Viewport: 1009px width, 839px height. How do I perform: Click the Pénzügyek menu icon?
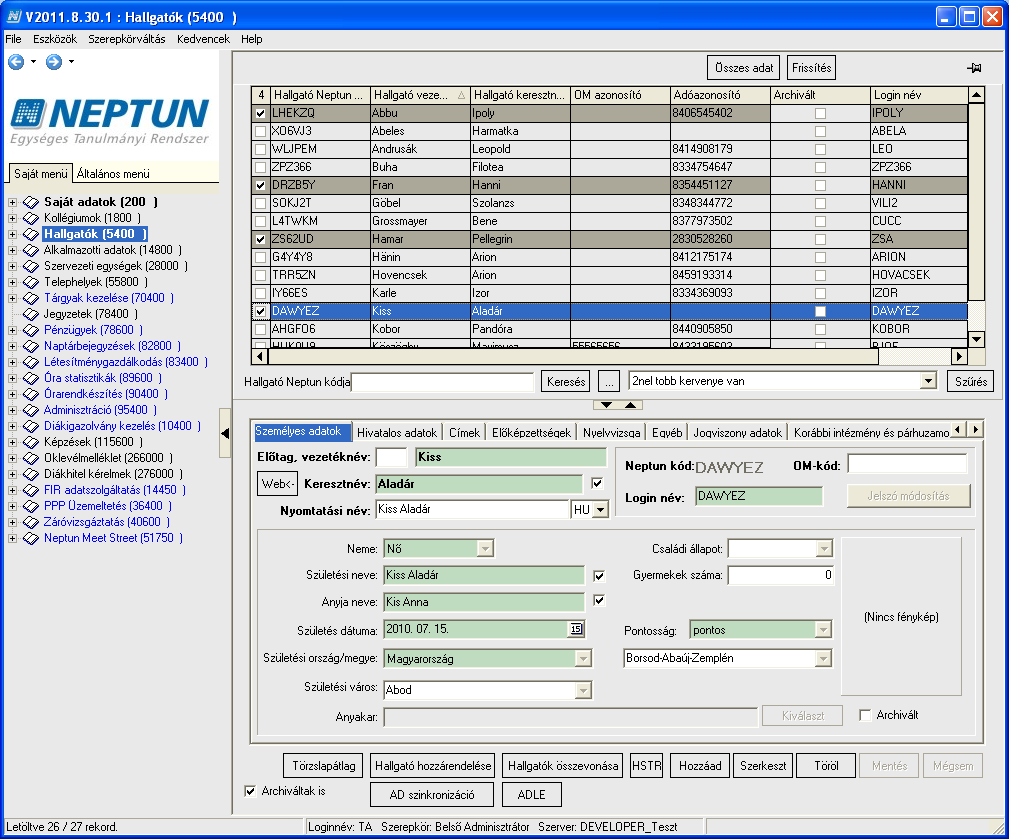[31, 330]
